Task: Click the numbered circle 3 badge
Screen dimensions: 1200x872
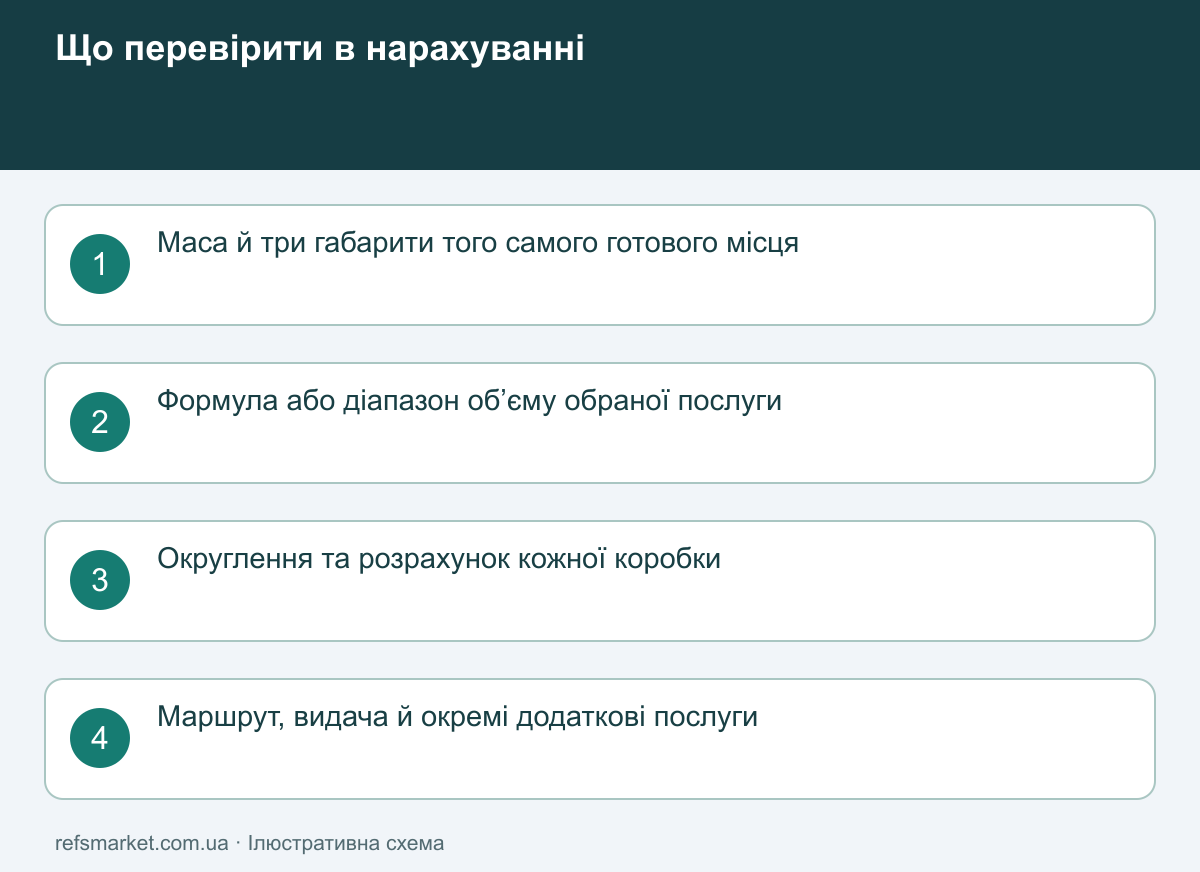Action: [x=100, y=580]
